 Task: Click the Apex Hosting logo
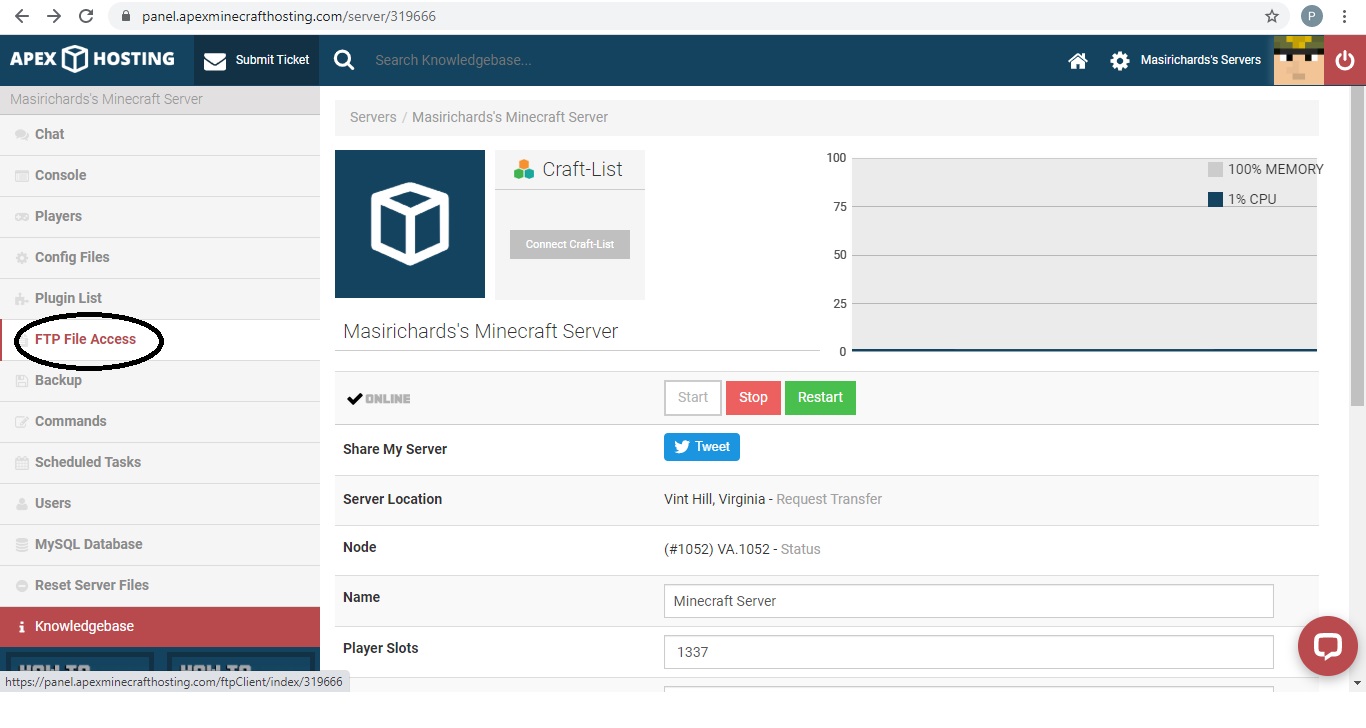(92, 59)
